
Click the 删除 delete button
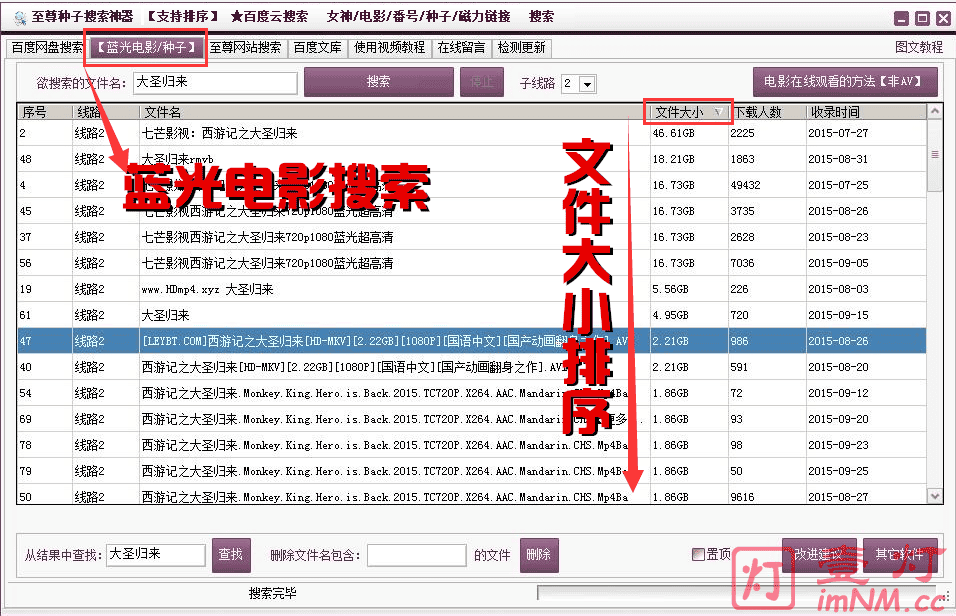[538, 554]
